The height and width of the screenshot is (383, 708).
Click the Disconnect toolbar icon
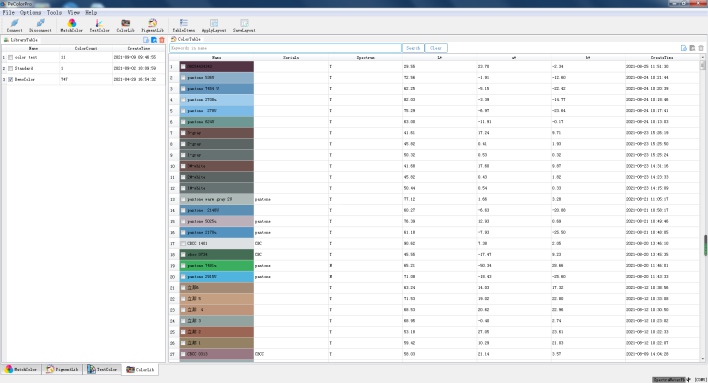40,25
